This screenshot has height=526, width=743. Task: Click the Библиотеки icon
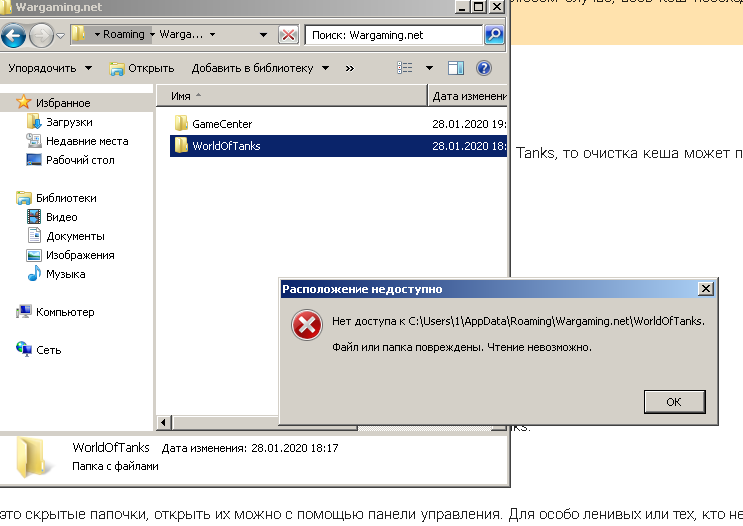(x=24, y=198)
